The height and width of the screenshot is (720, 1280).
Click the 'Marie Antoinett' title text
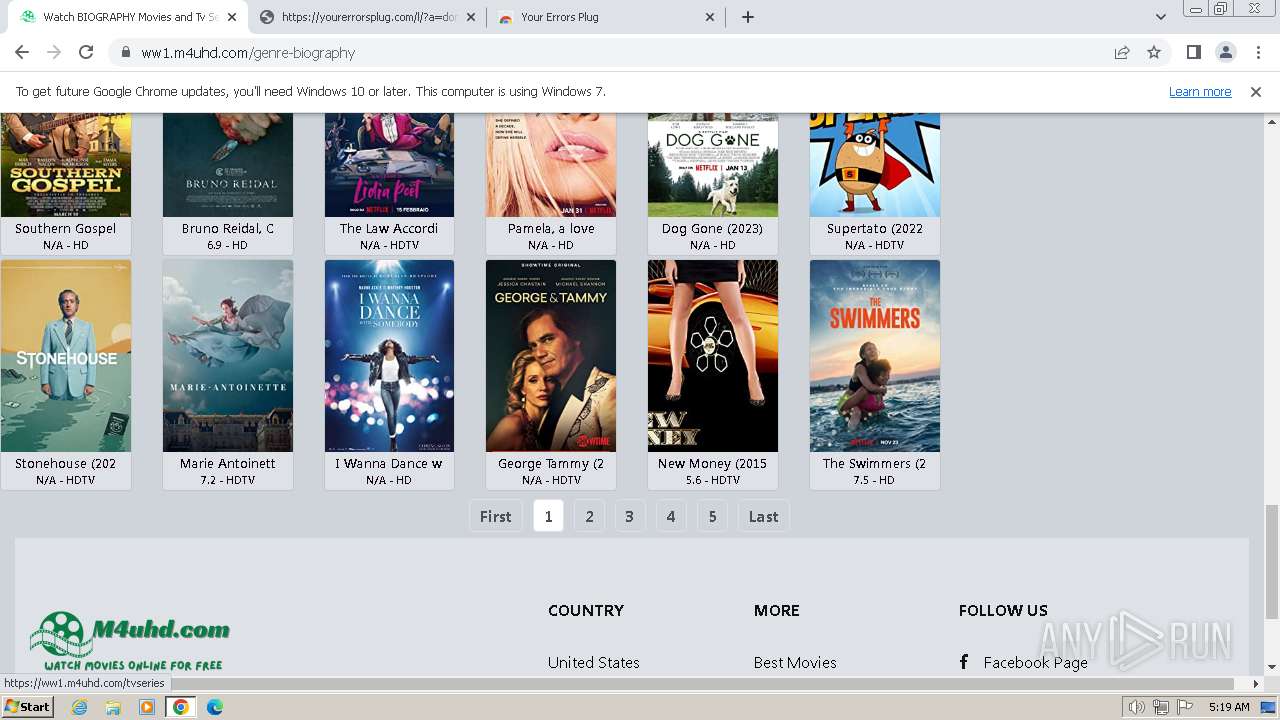[x=228, y=464]
